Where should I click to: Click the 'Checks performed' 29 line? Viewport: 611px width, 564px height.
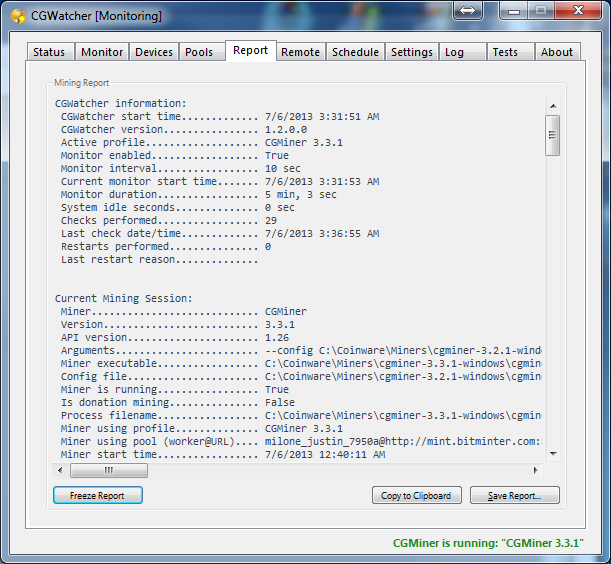point(169,221)
